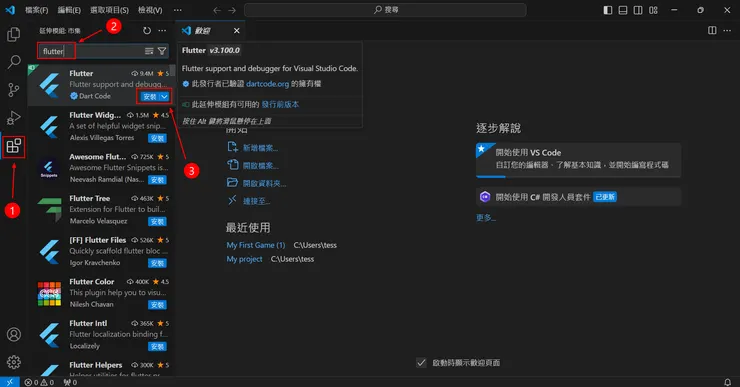
Task: Install the [FF] Flutter Files extension
Action: point(157,263)
